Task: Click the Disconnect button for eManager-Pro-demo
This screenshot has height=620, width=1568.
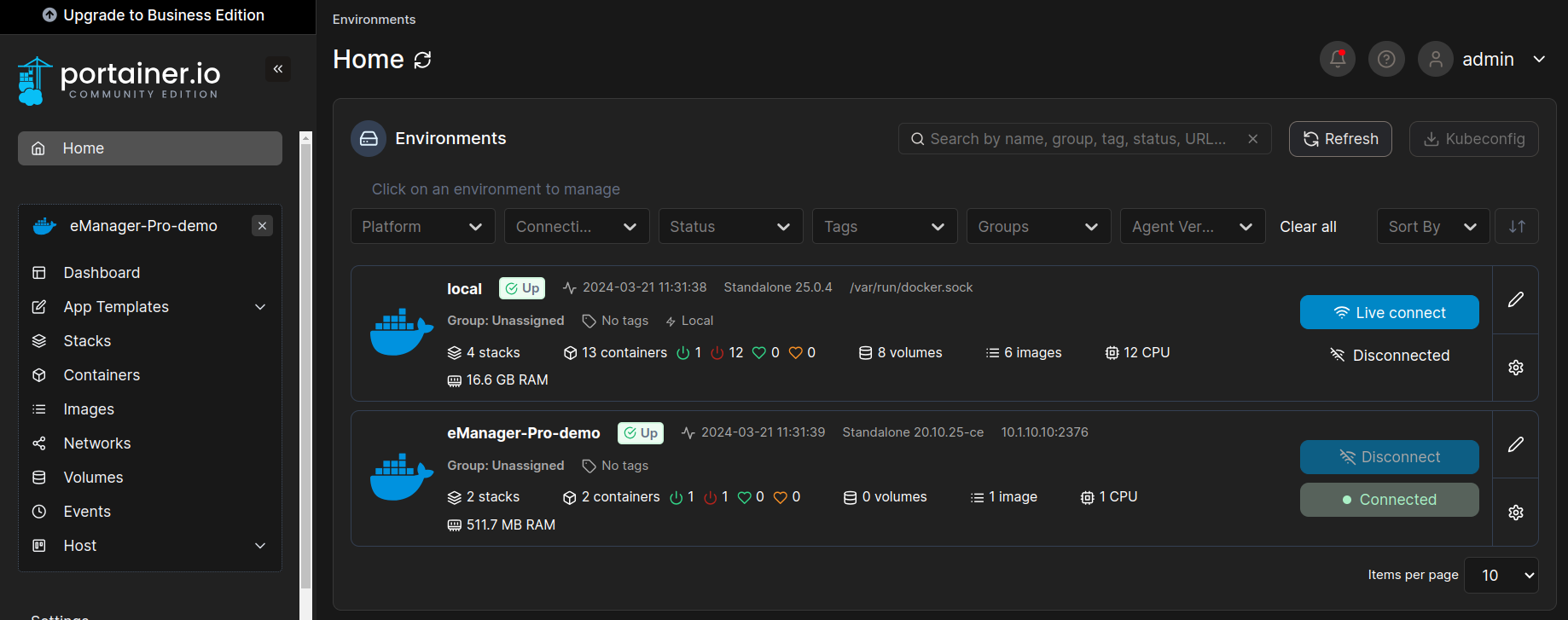Action: click(1389, 457)
